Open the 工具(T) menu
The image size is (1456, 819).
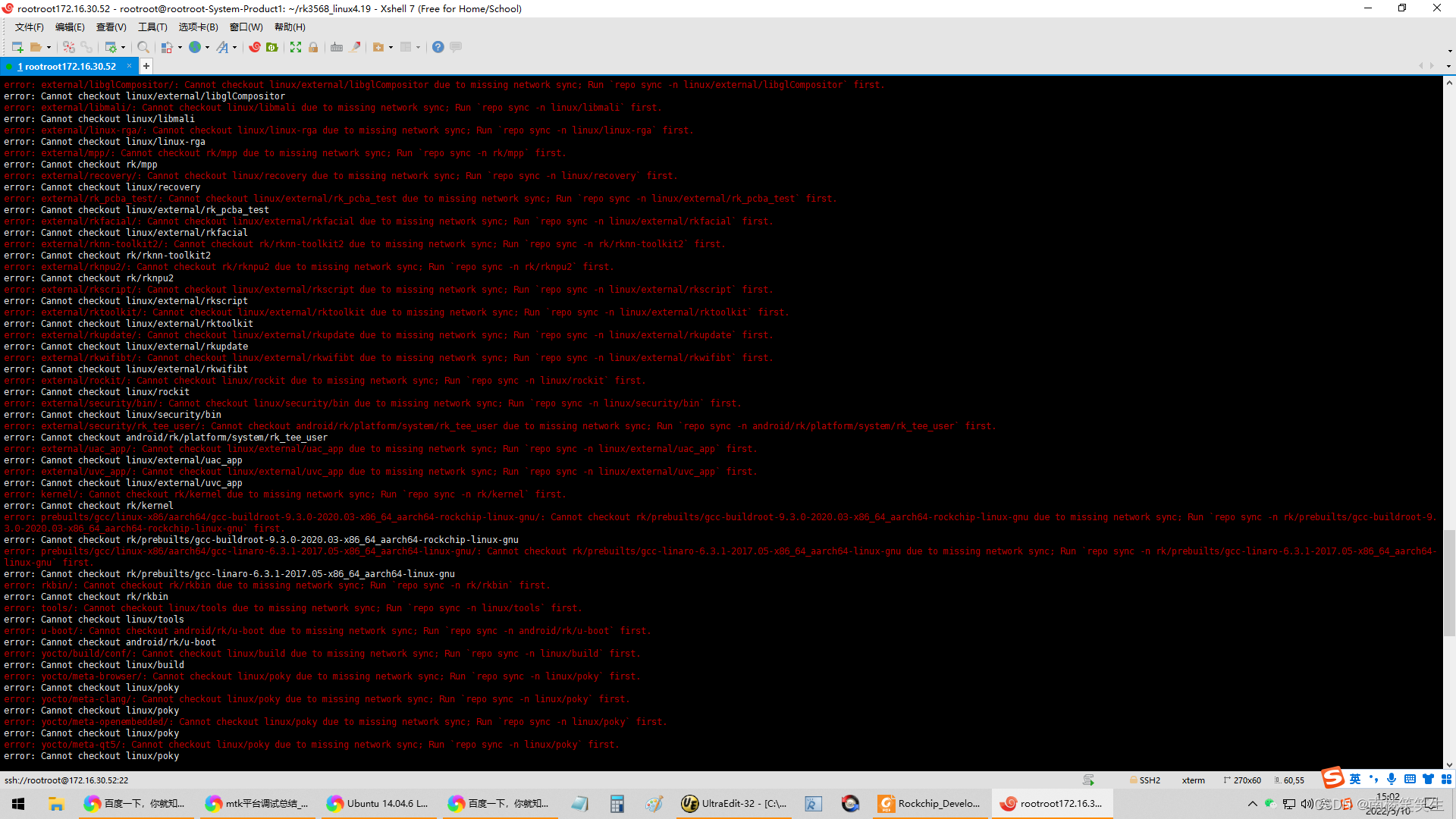(x=152, y=27)
